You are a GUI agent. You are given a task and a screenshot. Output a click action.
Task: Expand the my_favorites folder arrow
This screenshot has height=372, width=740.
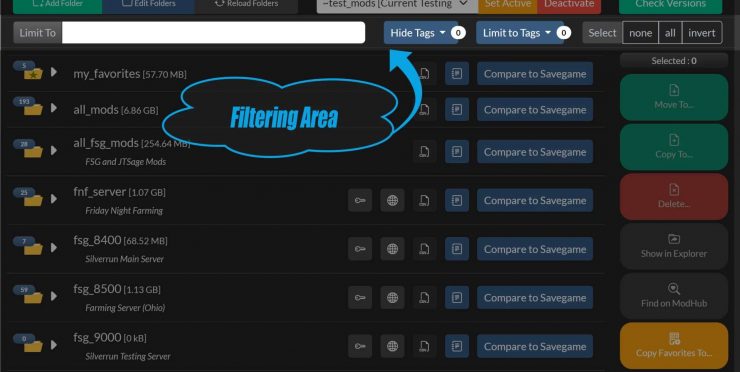point(54,72)
